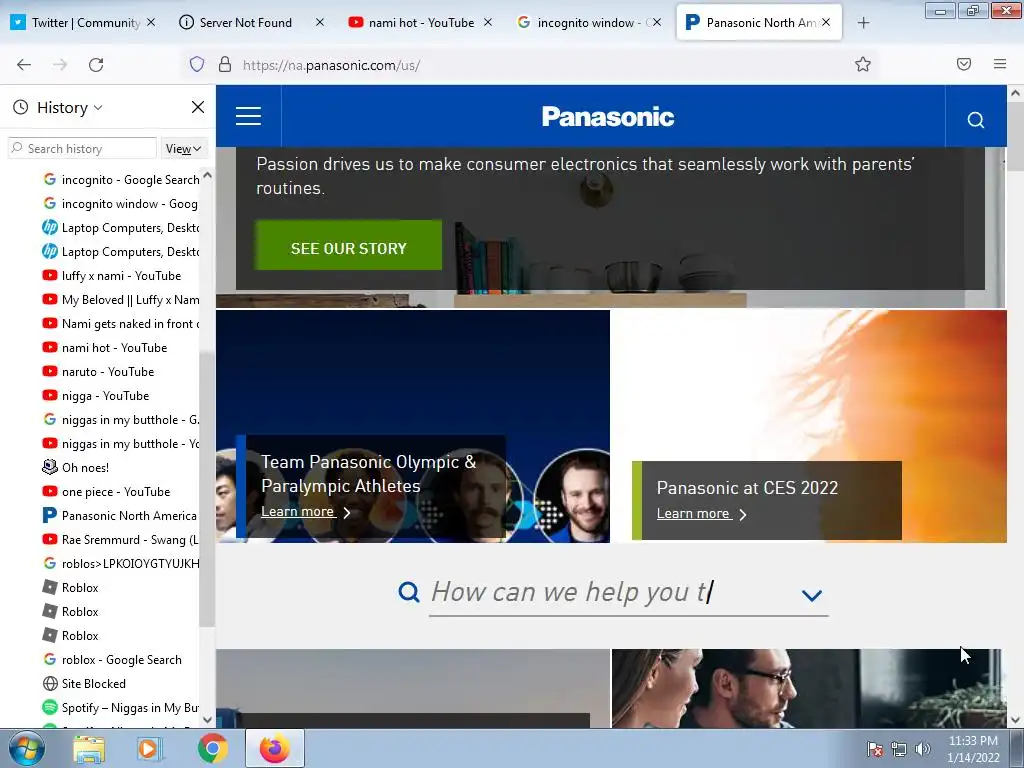
Task: Launch Windows Media Player from taskbar
Action: (x=148, y=749)
